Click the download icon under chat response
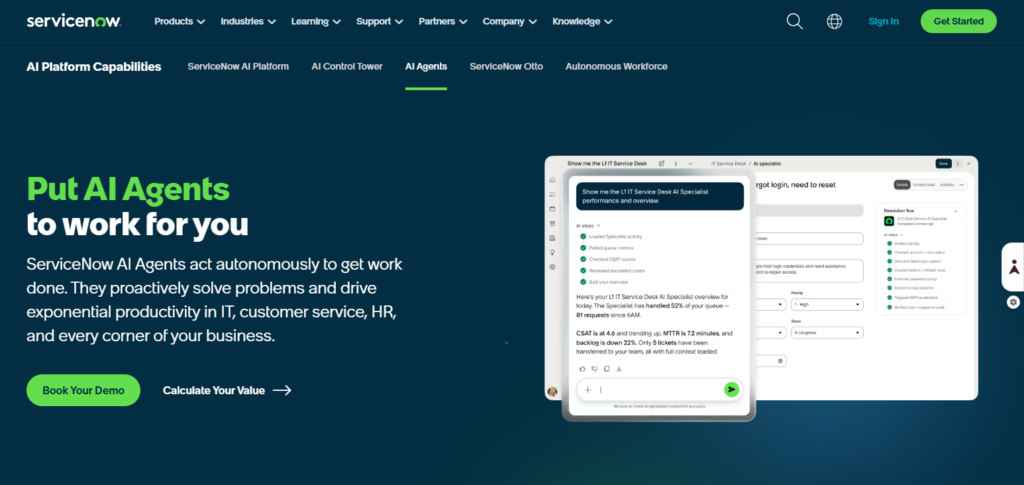Viewport: 1024px width, 485px height. pos(619,369)
